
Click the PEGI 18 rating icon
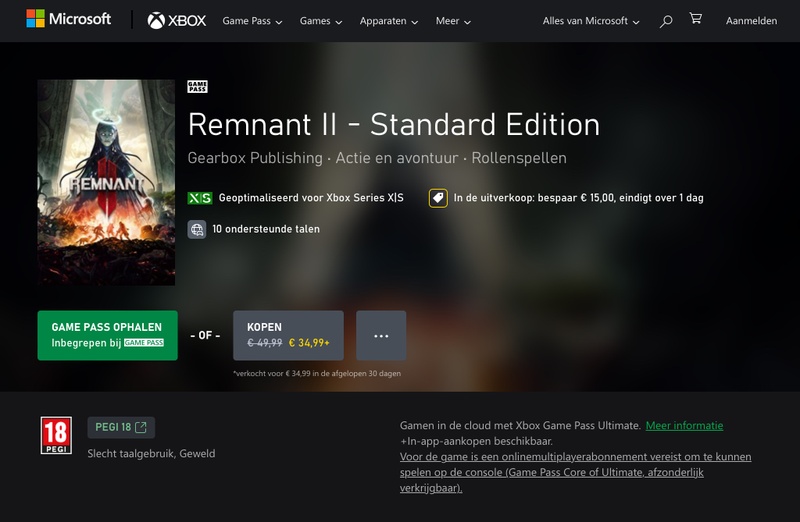[56, 436]
